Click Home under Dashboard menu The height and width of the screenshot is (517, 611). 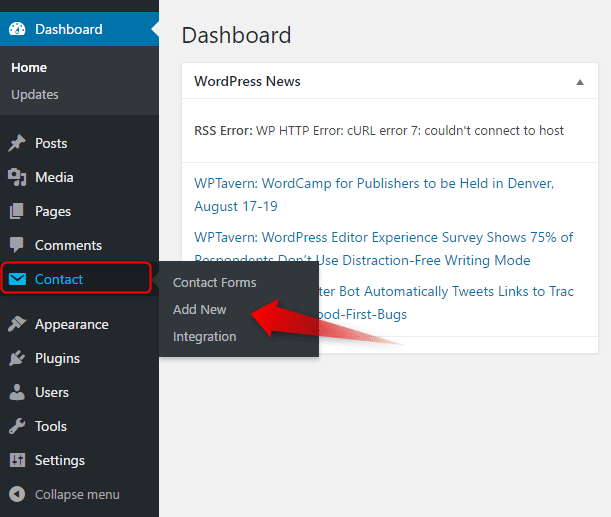pos(29,67)
